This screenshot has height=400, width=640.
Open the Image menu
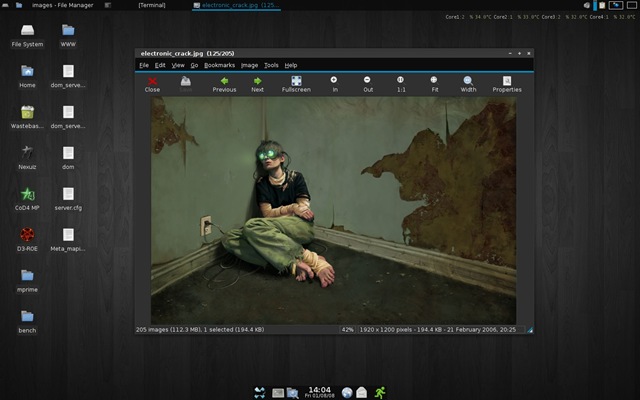coord(249,65)
